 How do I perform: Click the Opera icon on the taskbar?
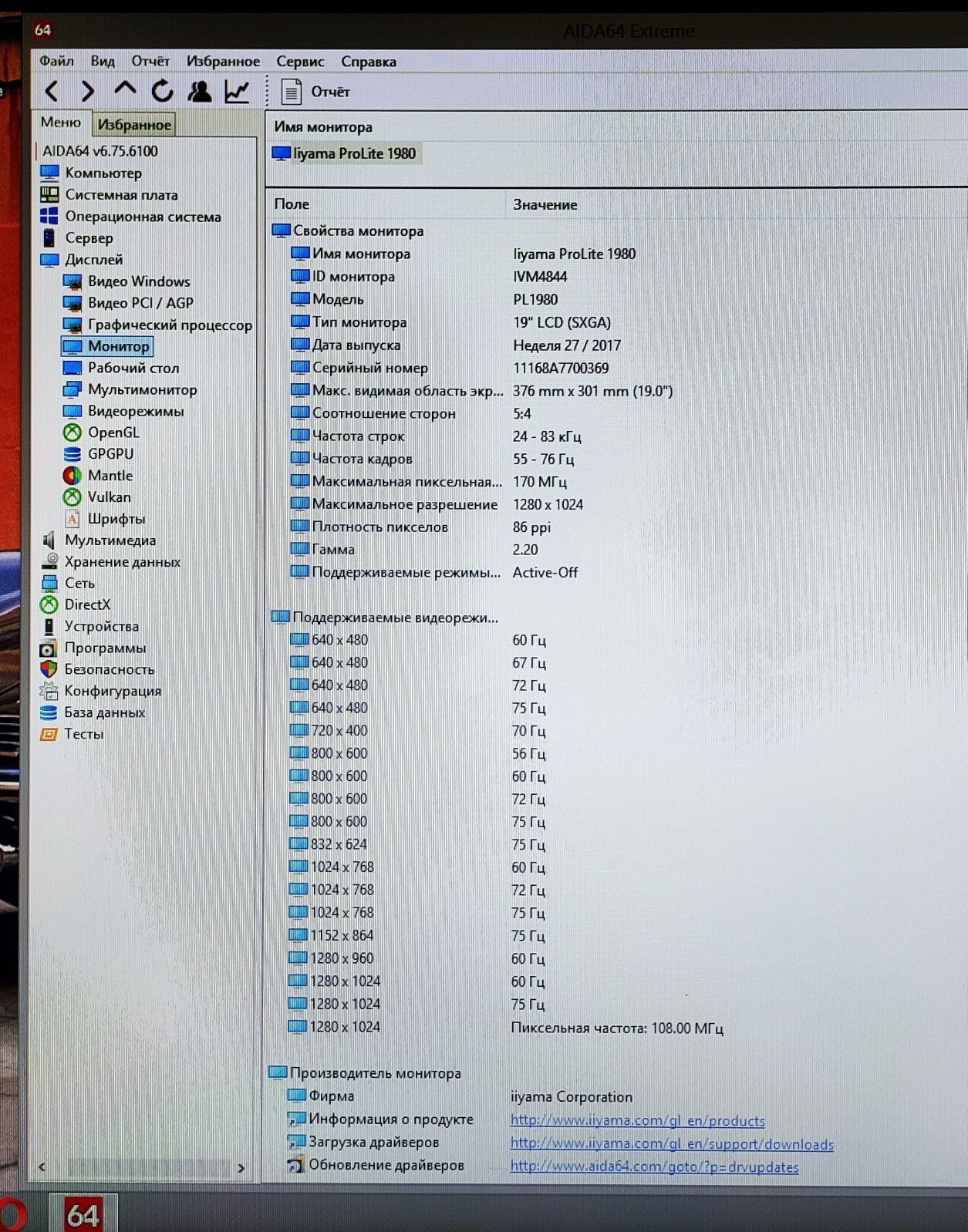[12, 1215]
